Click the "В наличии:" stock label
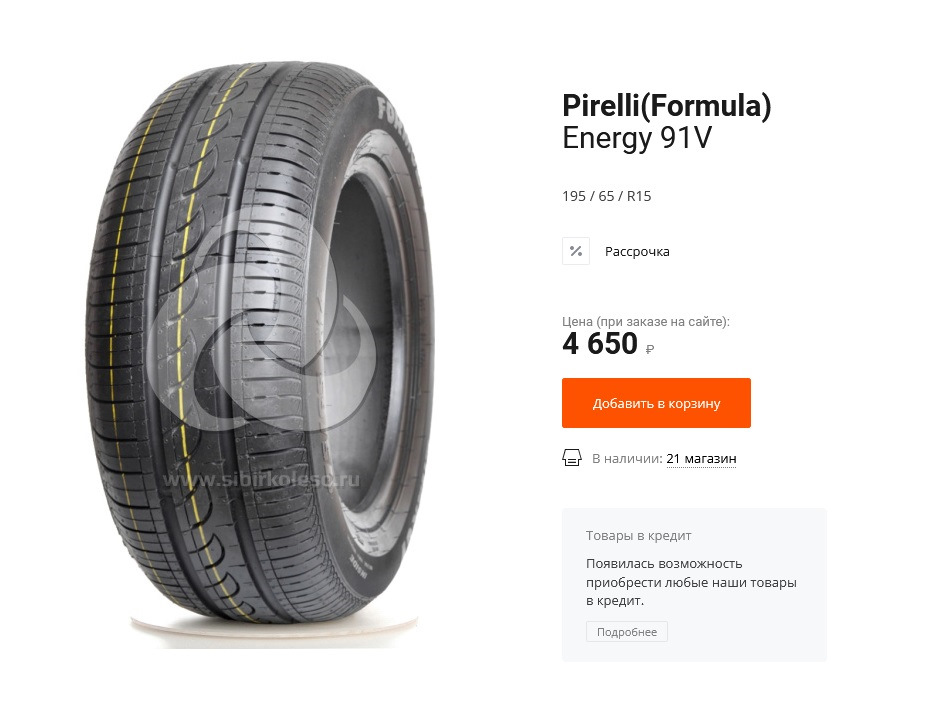Screen dimensions: 926x712 point(627,459)
